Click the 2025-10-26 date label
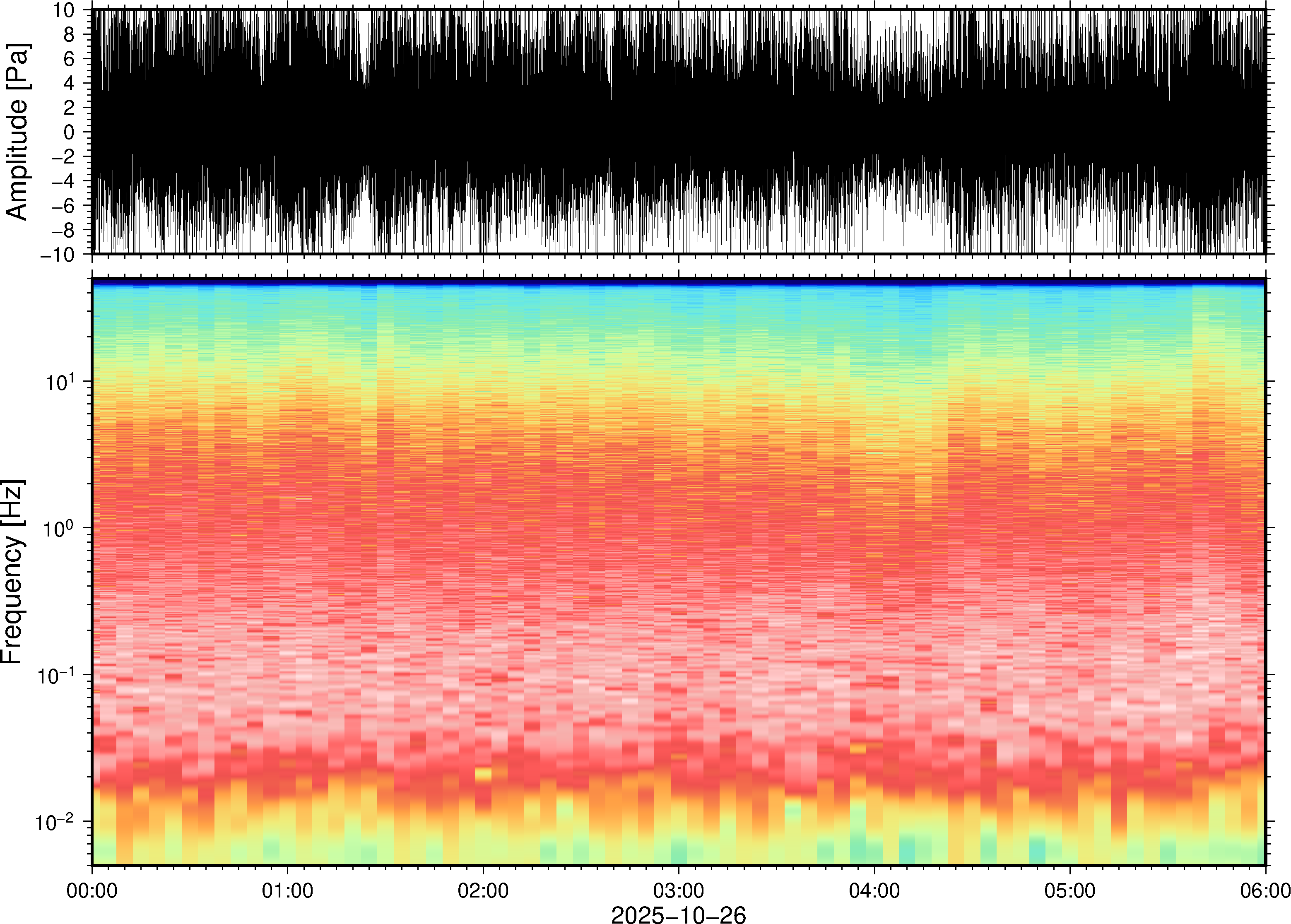Image resolution: width=1291 pixels, height=924 pixels. click(x=678, y=914)
